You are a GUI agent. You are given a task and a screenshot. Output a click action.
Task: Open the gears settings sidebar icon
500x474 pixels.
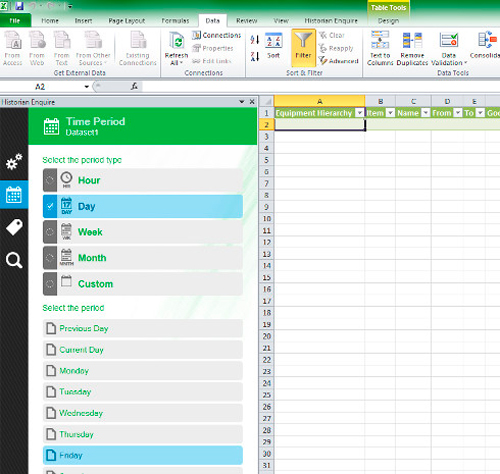coord(14,162)
